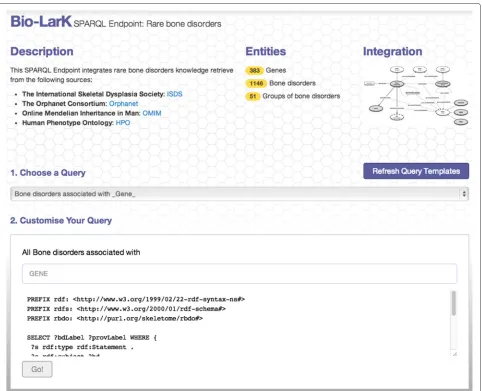Click the '?s rdf:type rdf:Statement' line
Viewport: 482px width, 391px height.
[82, 347]
